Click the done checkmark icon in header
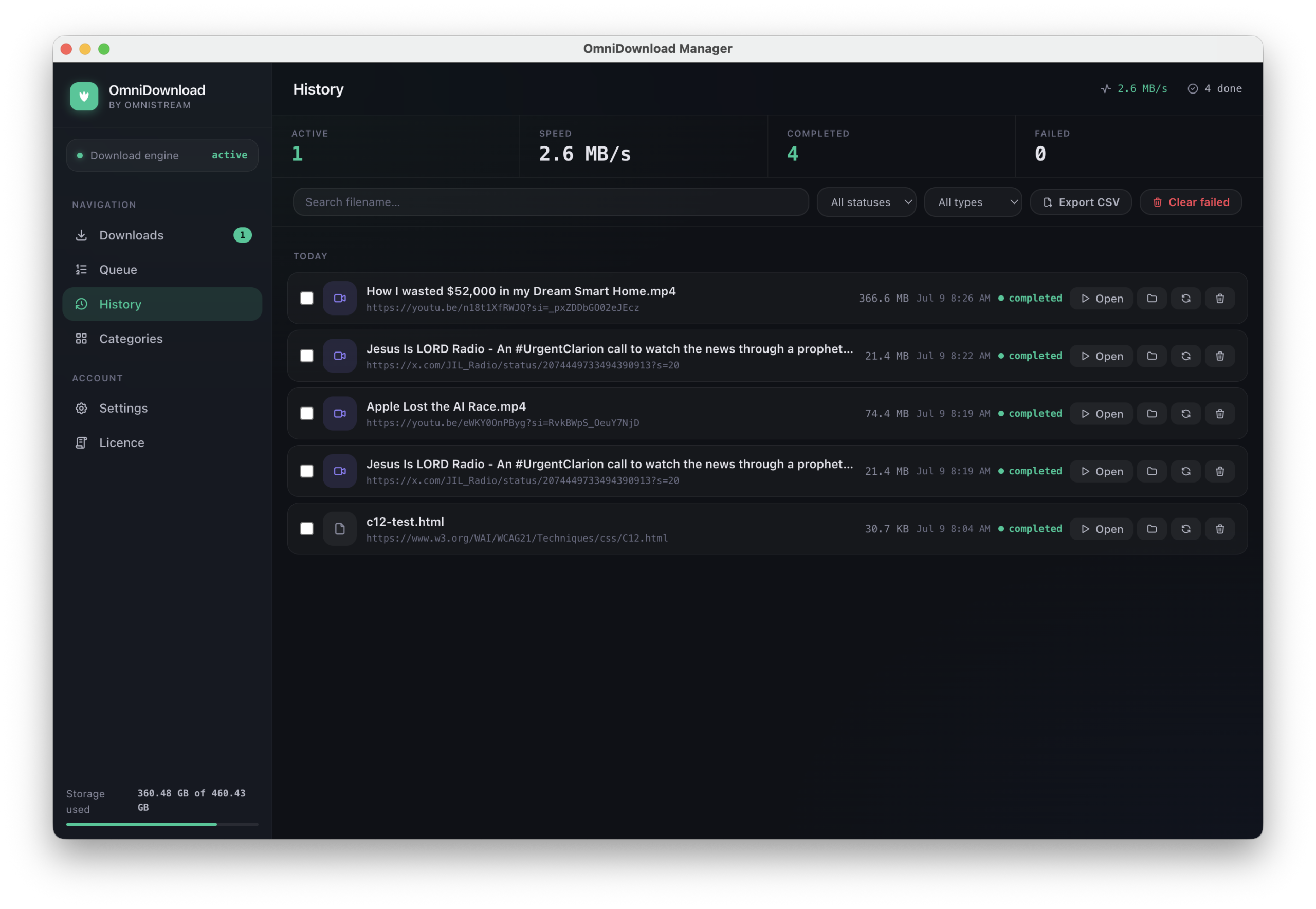Screen dimensions: 1316x909 pos(1193,89)
